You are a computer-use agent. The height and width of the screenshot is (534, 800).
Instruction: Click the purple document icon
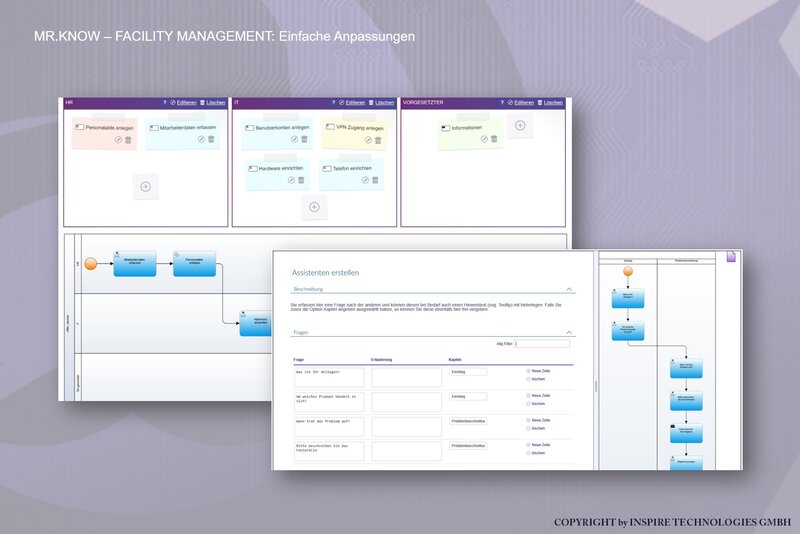coord(731,257)
